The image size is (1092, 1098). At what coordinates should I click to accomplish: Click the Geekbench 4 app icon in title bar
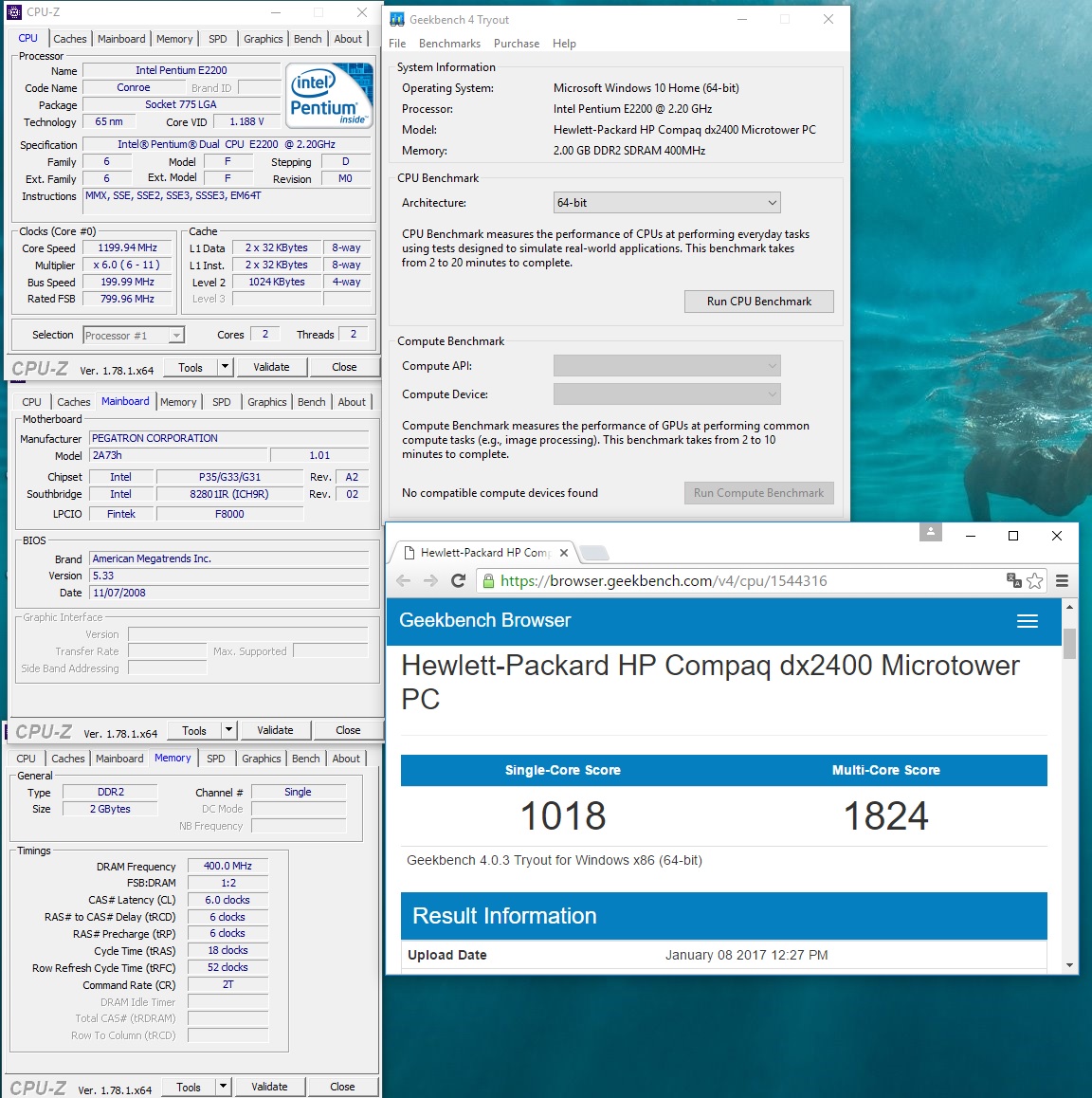[397, 19]
